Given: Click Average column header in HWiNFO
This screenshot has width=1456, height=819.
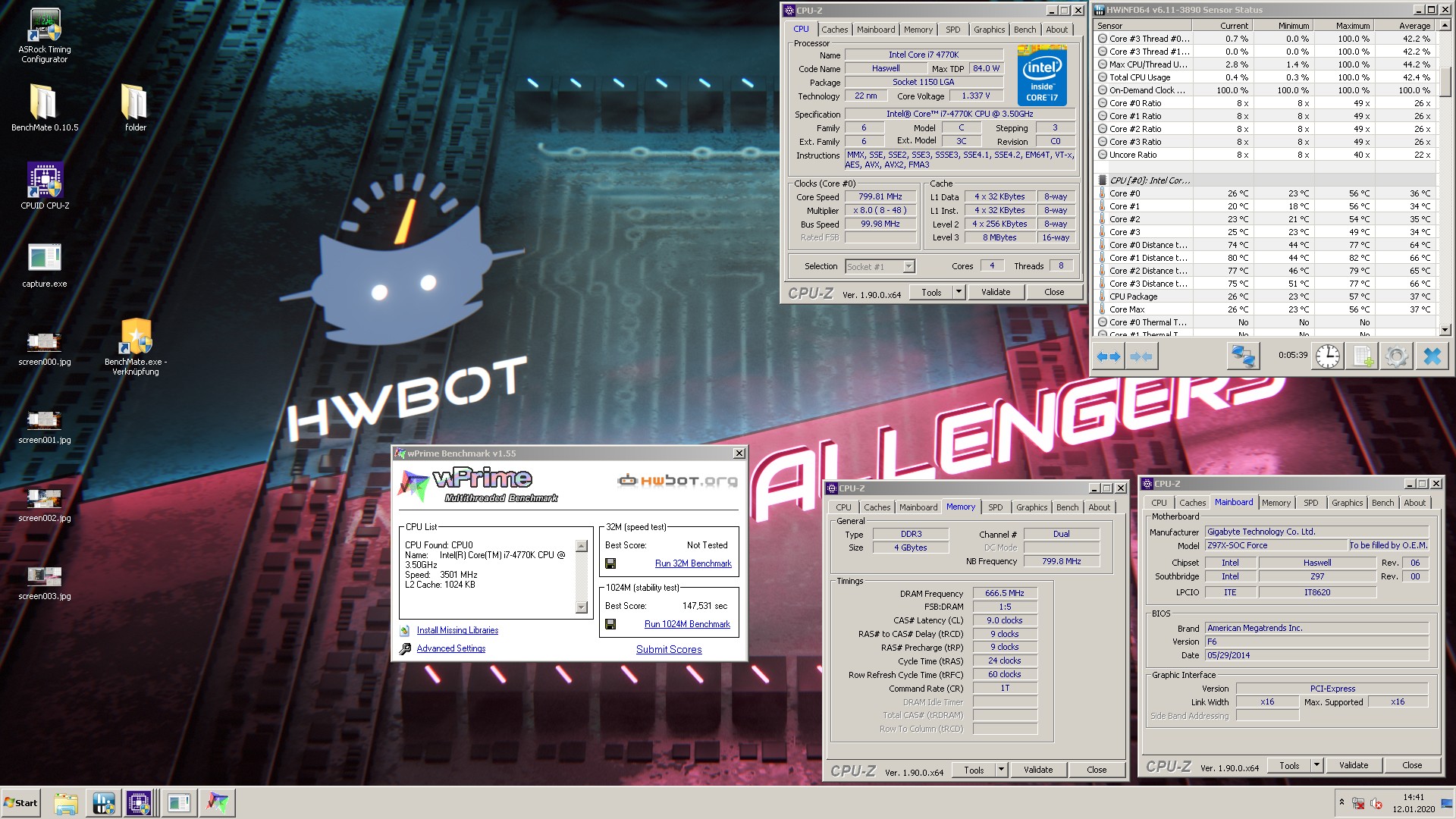Looking at the screenshot, I should click(x=1404, y=26).
